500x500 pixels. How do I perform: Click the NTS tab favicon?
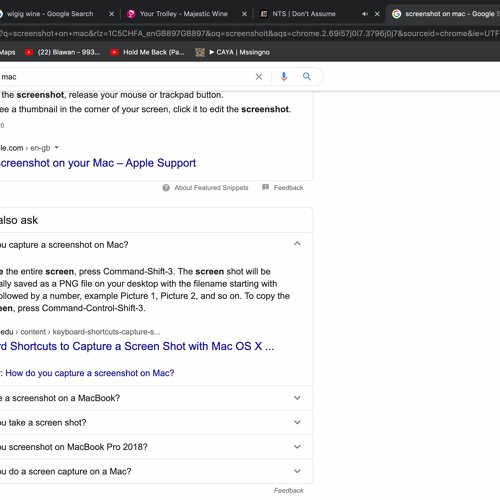[x=264, y=14]
